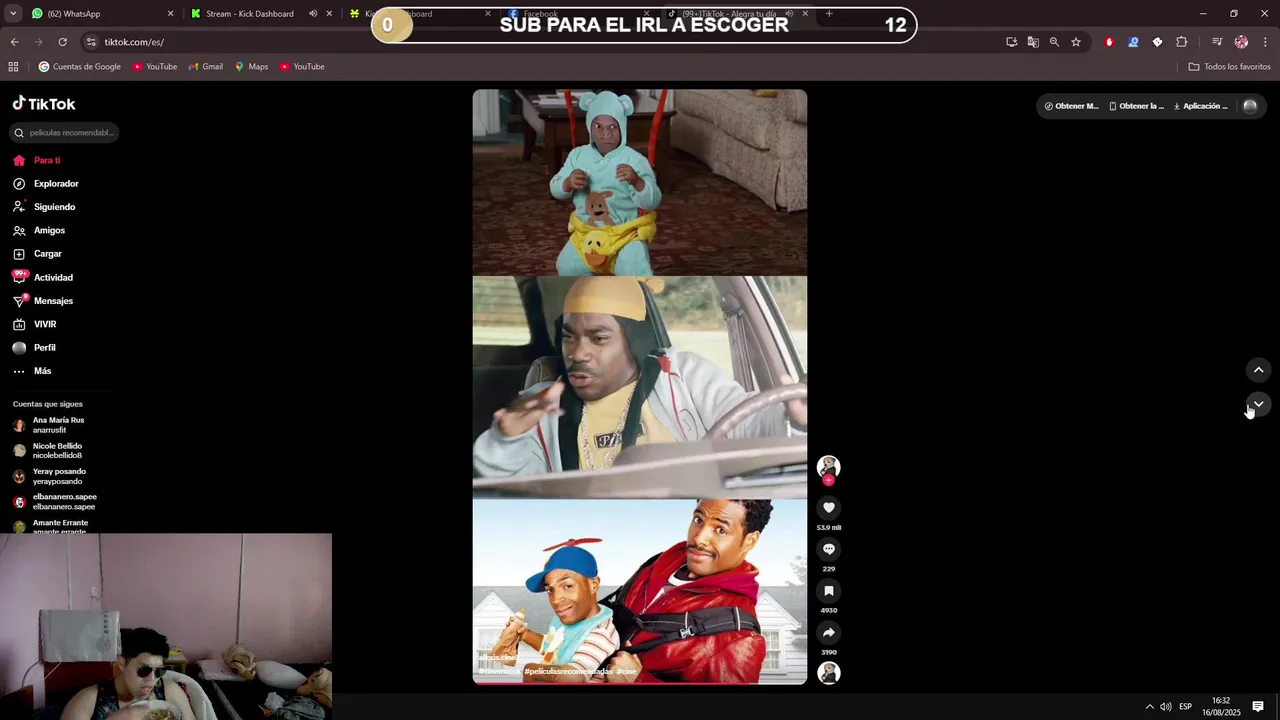Open the Amigos page

point(39,230)
